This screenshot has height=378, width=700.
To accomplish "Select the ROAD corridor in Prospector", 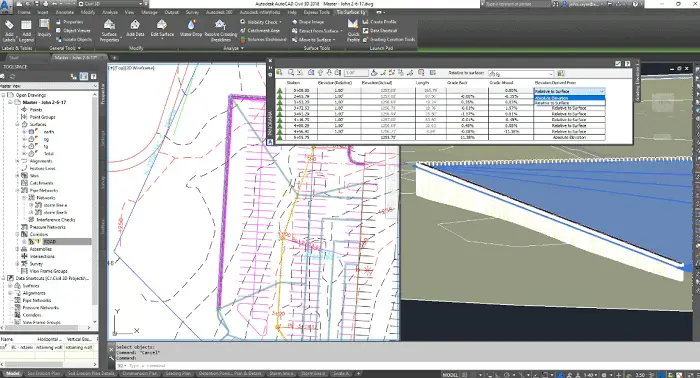I will 50,241.
